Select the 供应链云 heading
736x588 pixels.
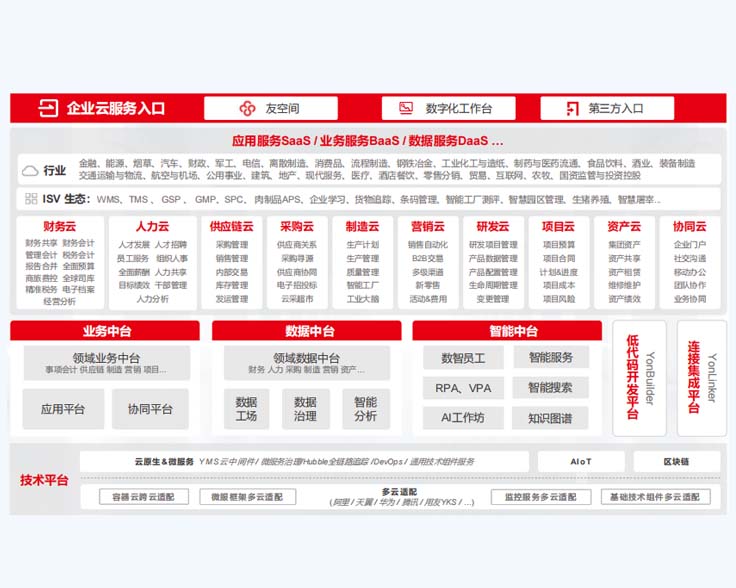tap(231, 226)
